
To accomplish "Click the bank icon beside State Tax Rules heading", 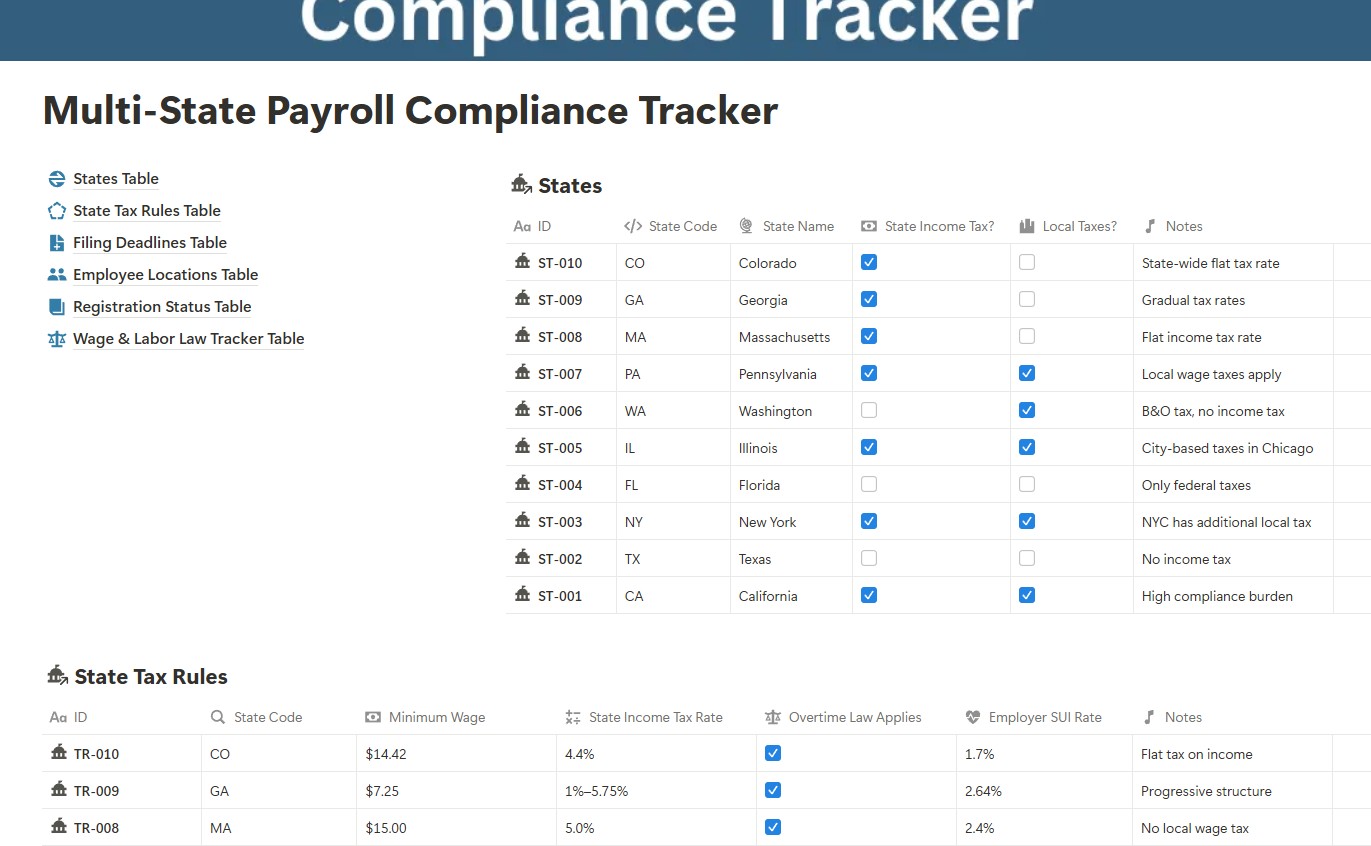I will click(x=57, y=676).
